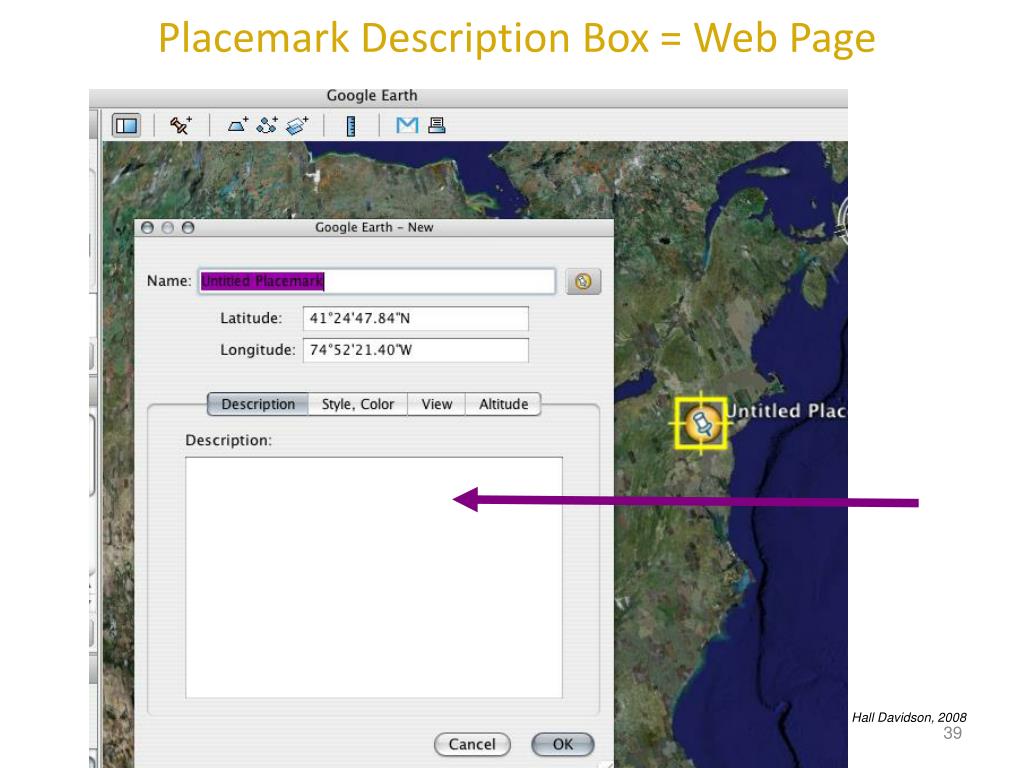Image resolution: width=1024 pixels, height=768 pixels.
Task: Add a new placemark with pushpin tool
Action: pyautogui.click(x=180, y=125)
